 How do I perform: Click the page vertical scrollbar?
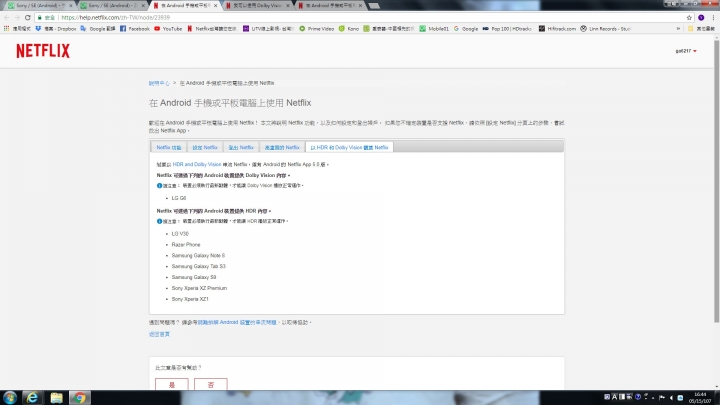point(716,181)
